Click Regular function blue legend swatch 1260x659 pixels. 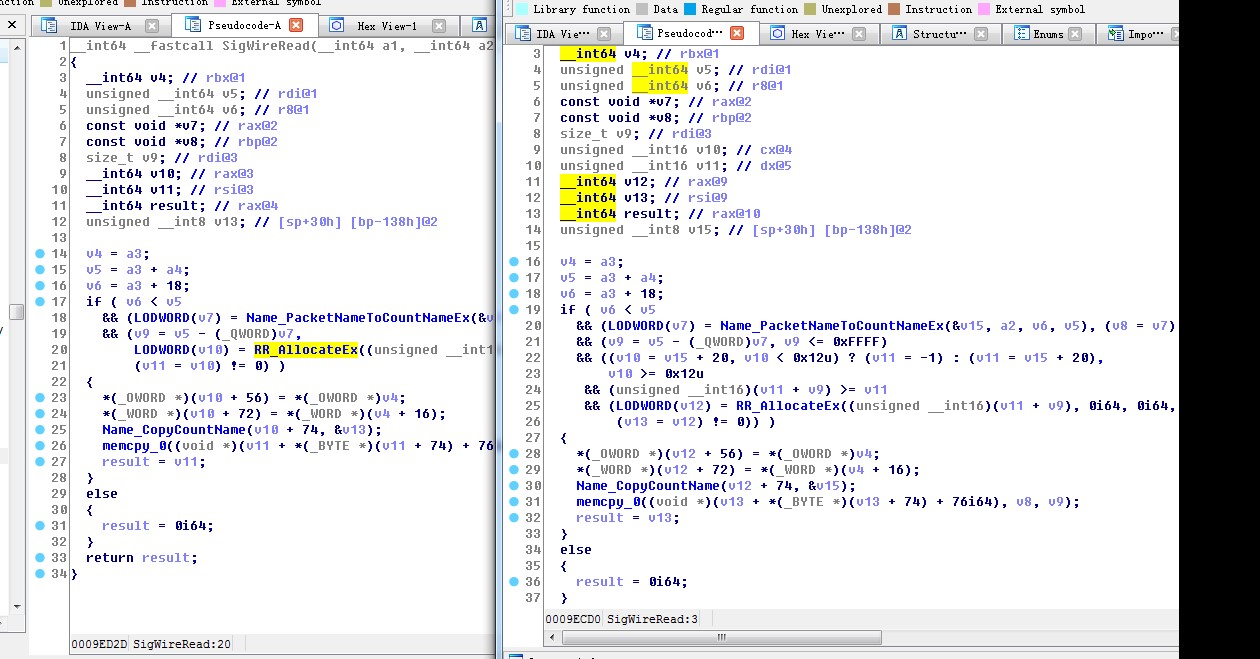tap(691, 9)
